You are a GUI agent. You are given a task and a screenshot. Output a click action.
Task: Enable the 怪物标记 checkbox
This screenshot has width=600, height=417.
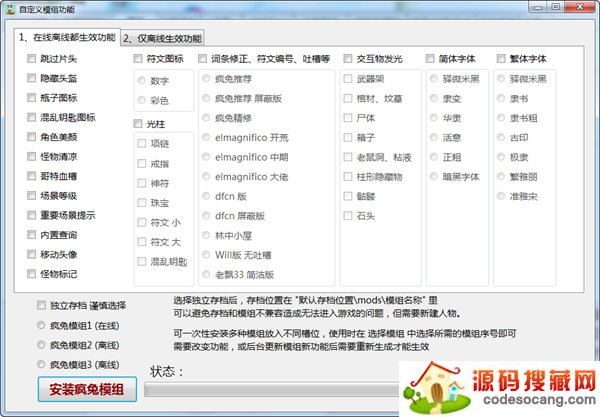[33, 273]
